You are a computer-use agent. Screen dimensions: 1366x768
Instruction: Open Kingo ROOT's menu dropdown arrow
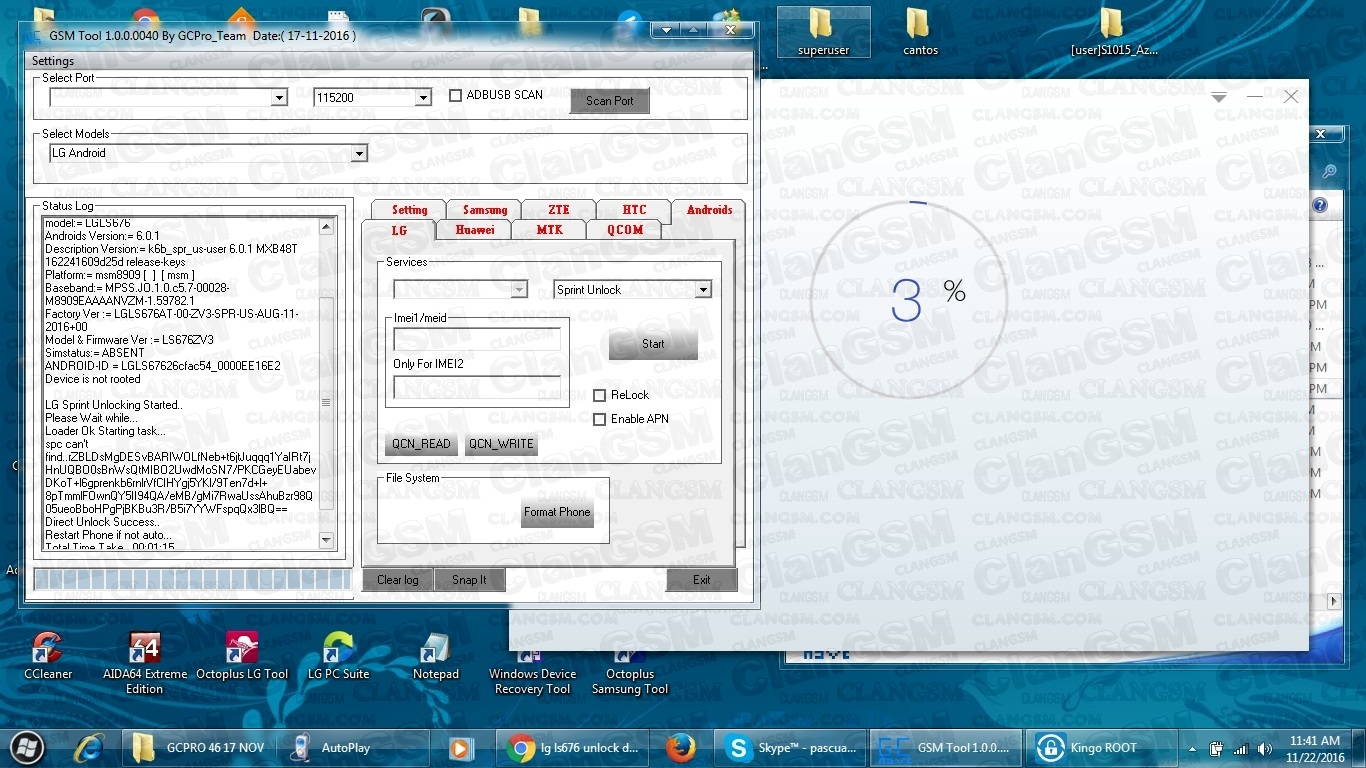pos(1218,97)
